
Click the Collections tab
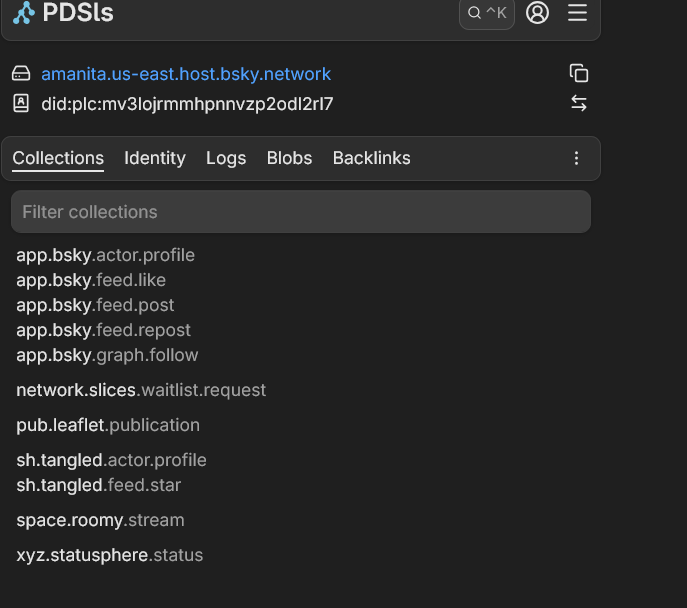point(58,158)
